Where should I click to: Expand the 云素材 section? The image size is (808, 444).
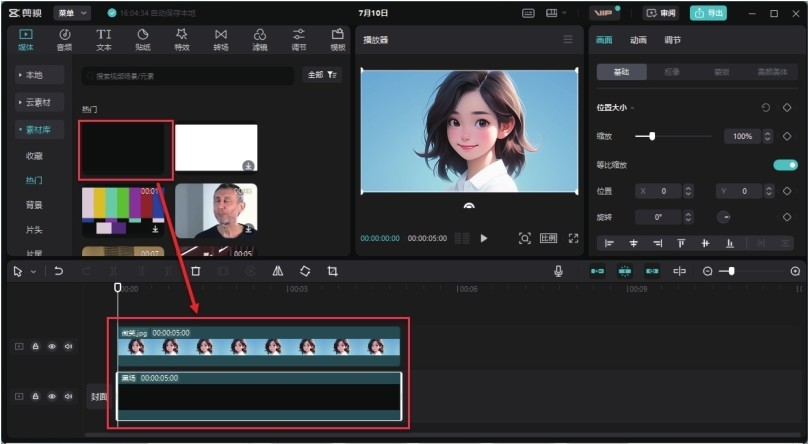coord(39,102)
